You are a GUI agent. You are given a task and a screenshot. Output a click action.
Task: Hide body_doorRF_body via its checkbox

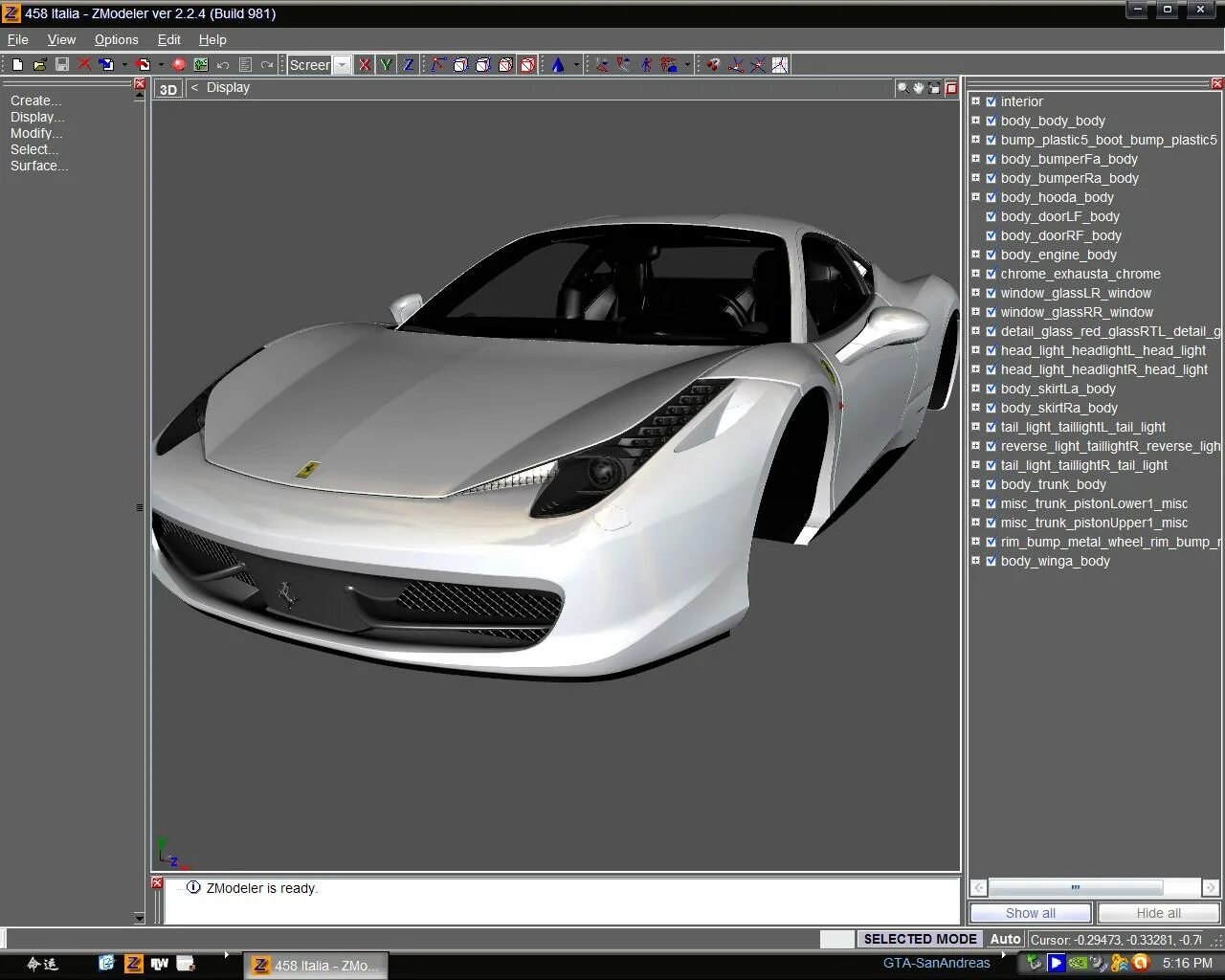(991, 235)
